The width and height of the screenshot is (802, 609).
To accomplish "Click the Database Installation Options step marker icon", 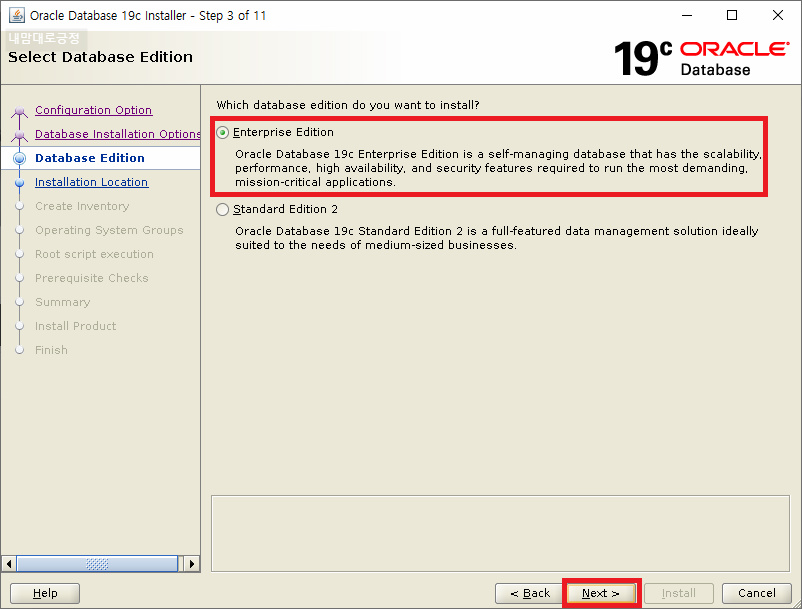I will pyautogui.click(x=19, y=135).
